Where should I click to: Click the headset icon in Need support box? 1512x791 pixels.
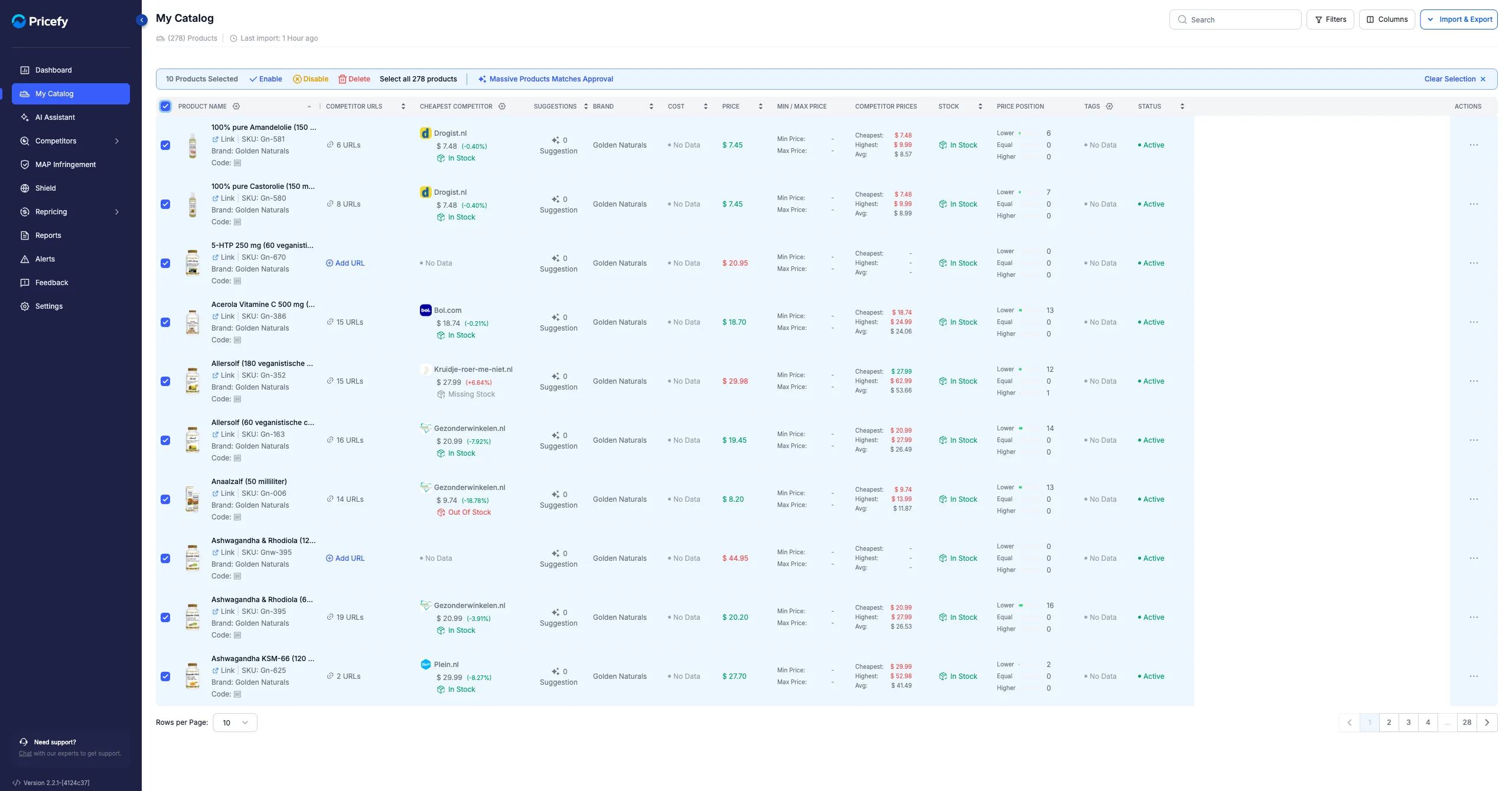[x=24, y=742]
